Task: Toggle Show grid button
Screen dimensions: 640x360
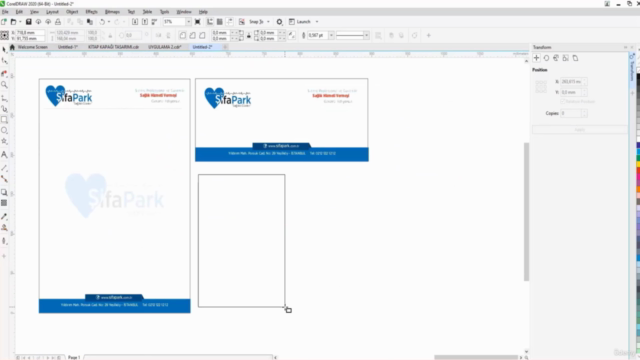Action: pyautogui.click(x=220, y=22)
